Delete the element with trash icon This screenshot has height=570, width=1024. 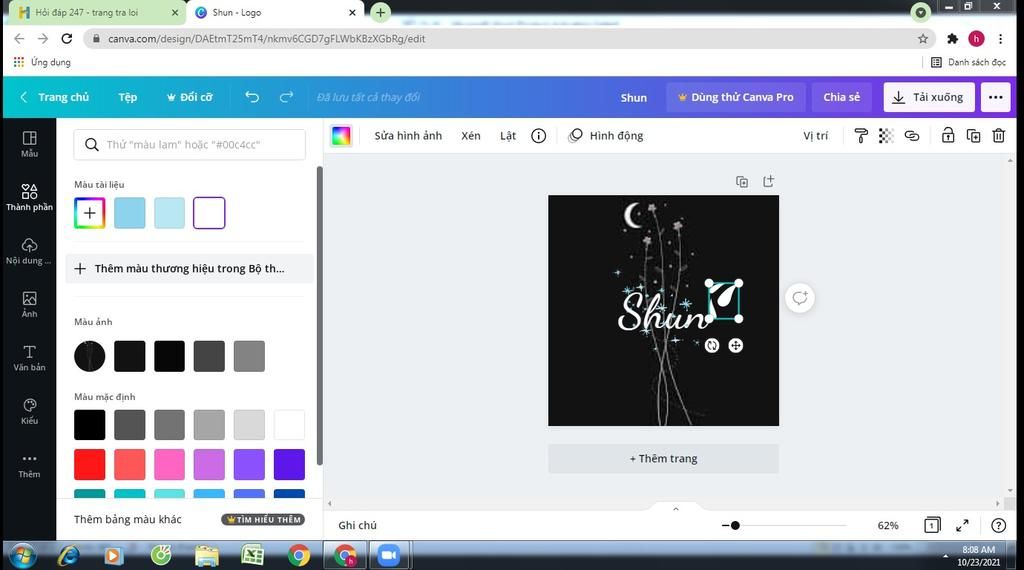pyautogui.click(x=999, y=136)
